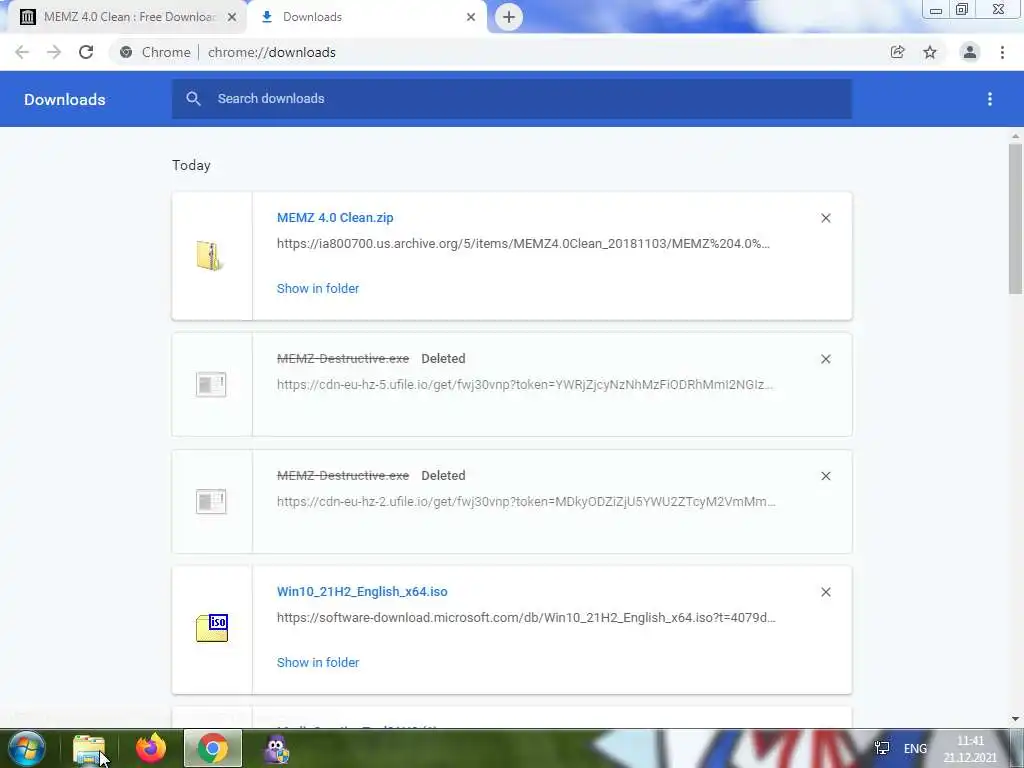Remove Win10_21H2_English_x64.iso from the list
1024x768 pixels.
click(826, 592)
